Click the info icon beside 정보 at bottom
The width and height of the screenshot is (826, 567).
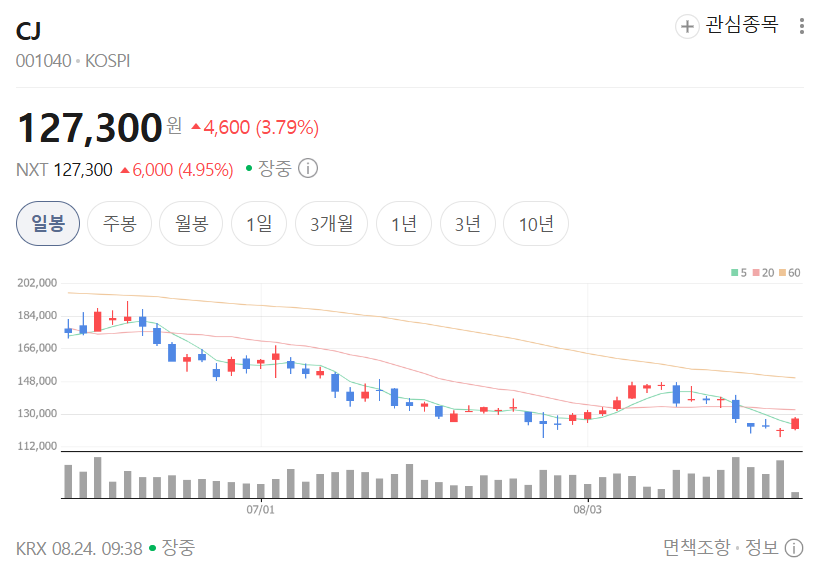click(794, 548)
